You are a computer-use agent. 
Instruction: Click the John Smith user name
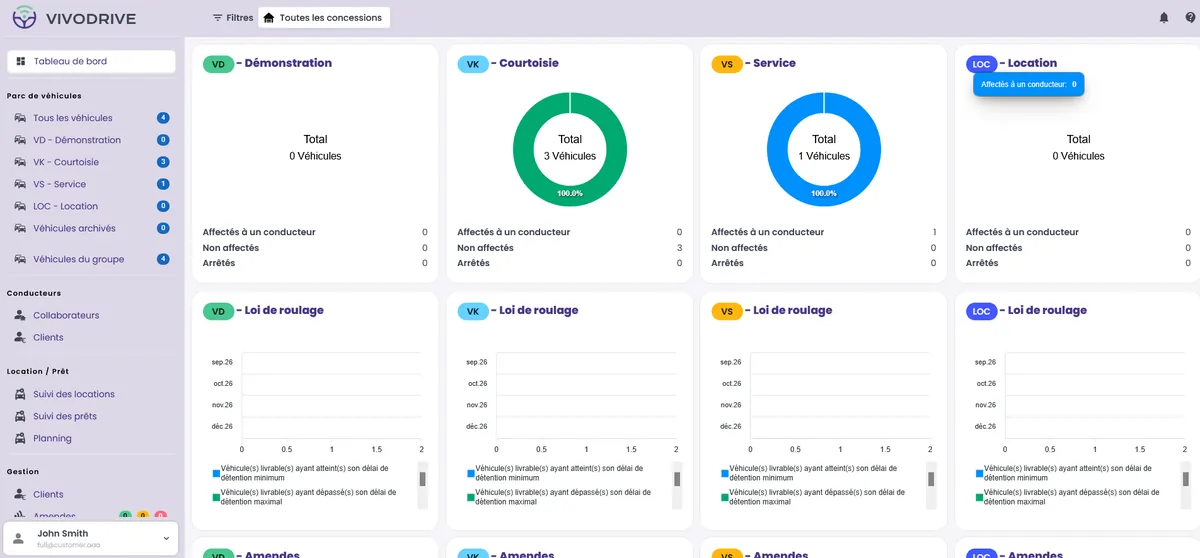click(63, 534)
